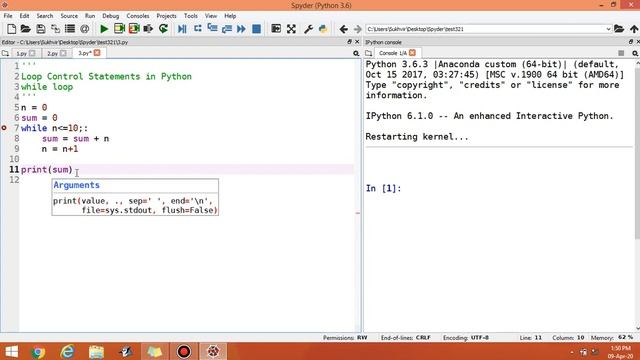640x360 pixels.
Task: Open editor options magnifier icon
Action: coord(356,53)
